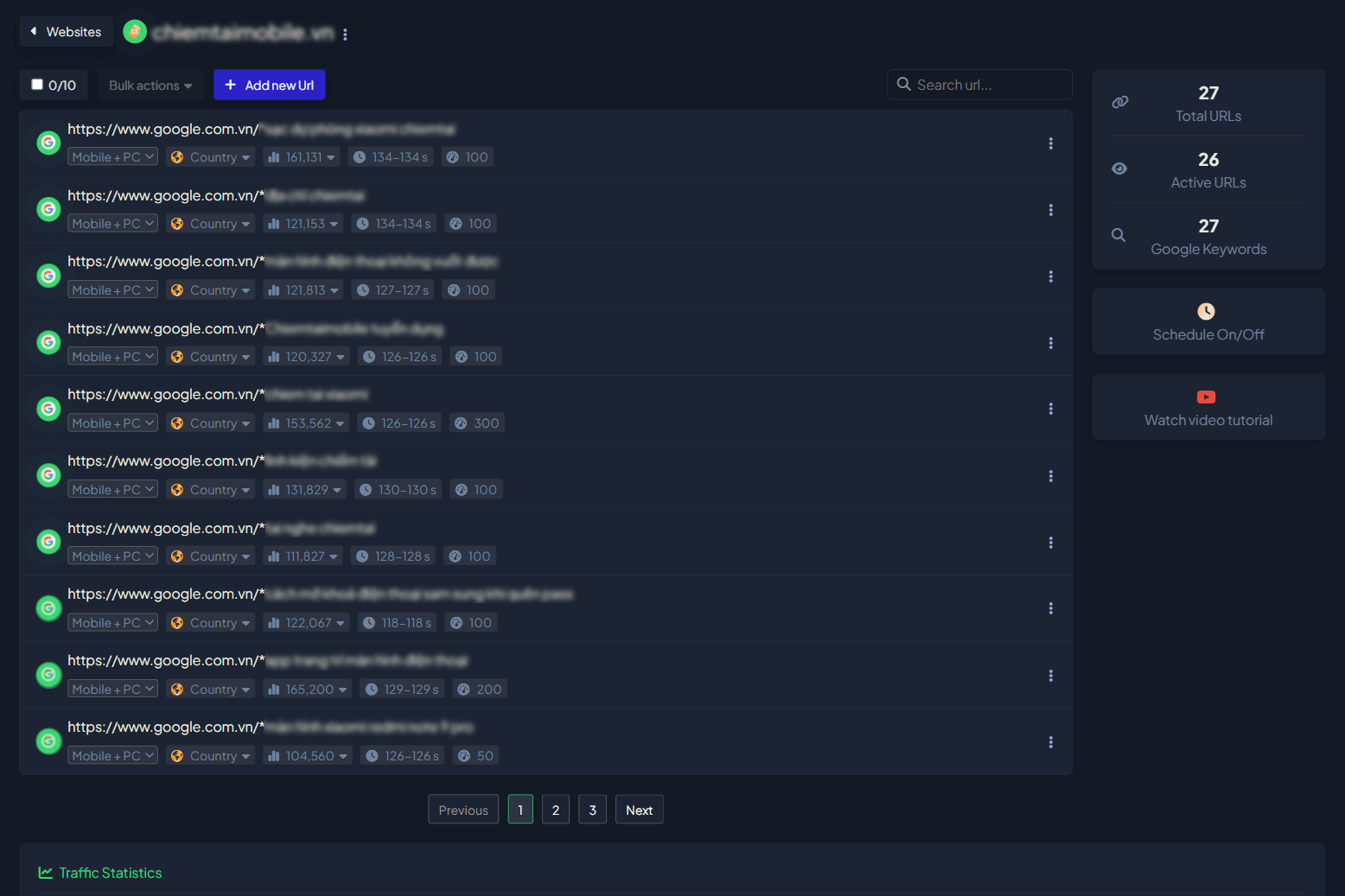Image resolution: width=1345 pixels, height=896 pixels.
Task: Click the Next page button
Action: pyautogui.click(x=640, y=810)
